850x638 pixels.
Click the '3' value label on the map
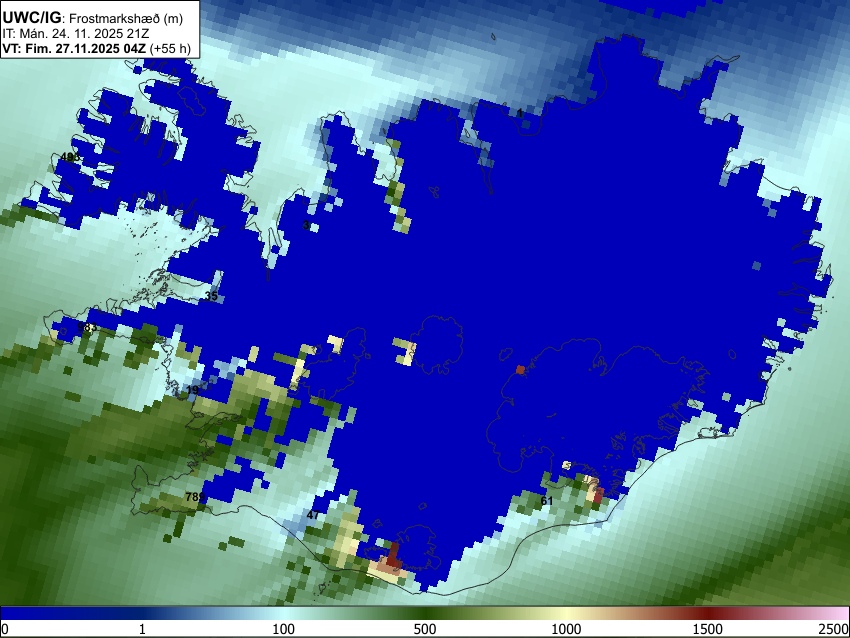tap(306, 225)
